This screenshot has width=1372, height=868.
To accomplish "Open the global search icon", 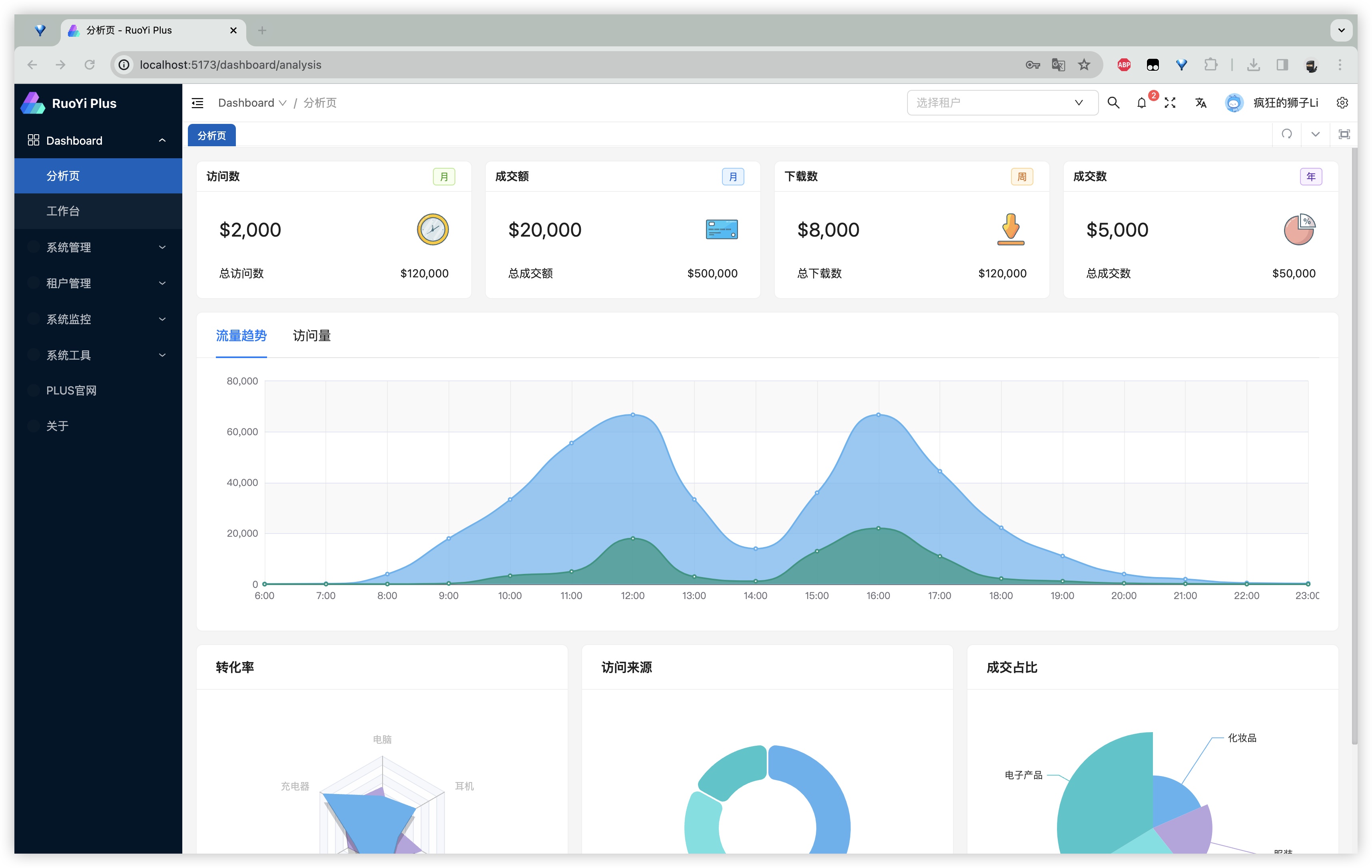I will coord(1113,103).
